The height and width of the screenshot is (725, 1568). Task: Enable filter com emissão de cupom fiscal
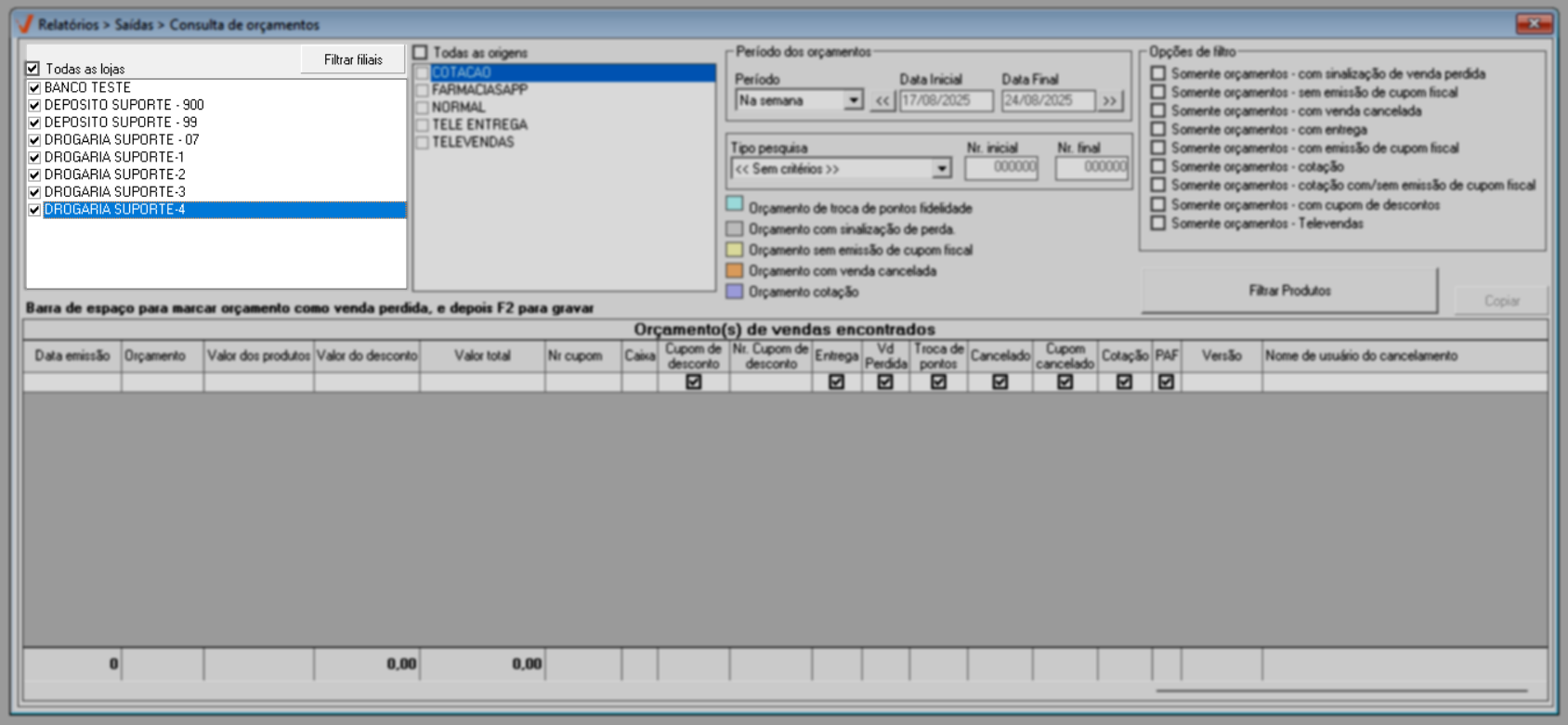click(1158, 148)
